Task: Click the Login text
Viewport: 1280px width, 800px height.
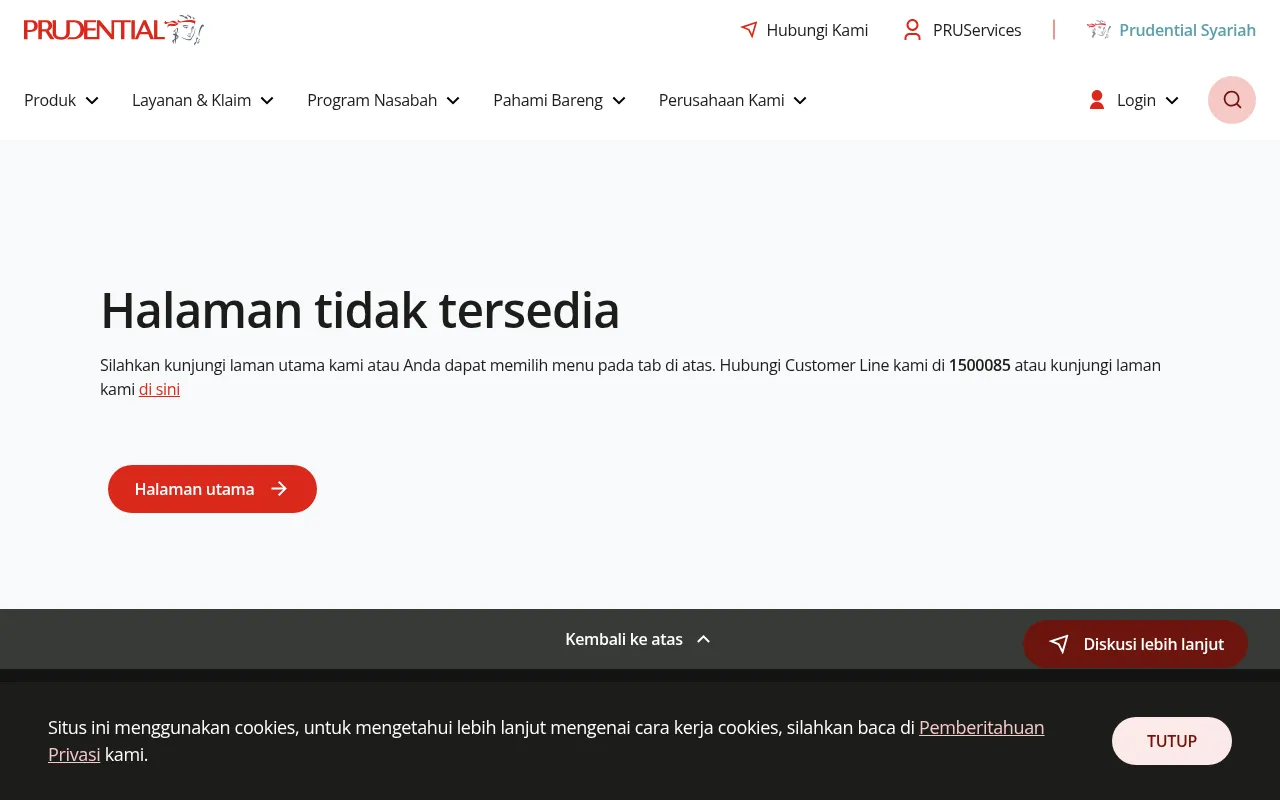Action: [x=1136, y=100]
